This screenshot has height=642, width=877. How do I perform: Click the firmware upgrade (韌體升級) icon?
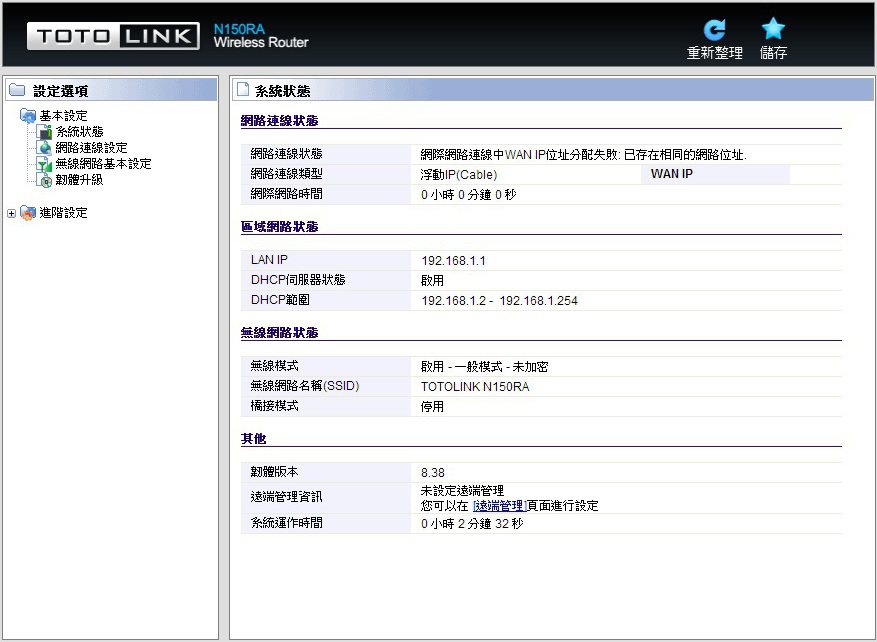pos(44,180)
